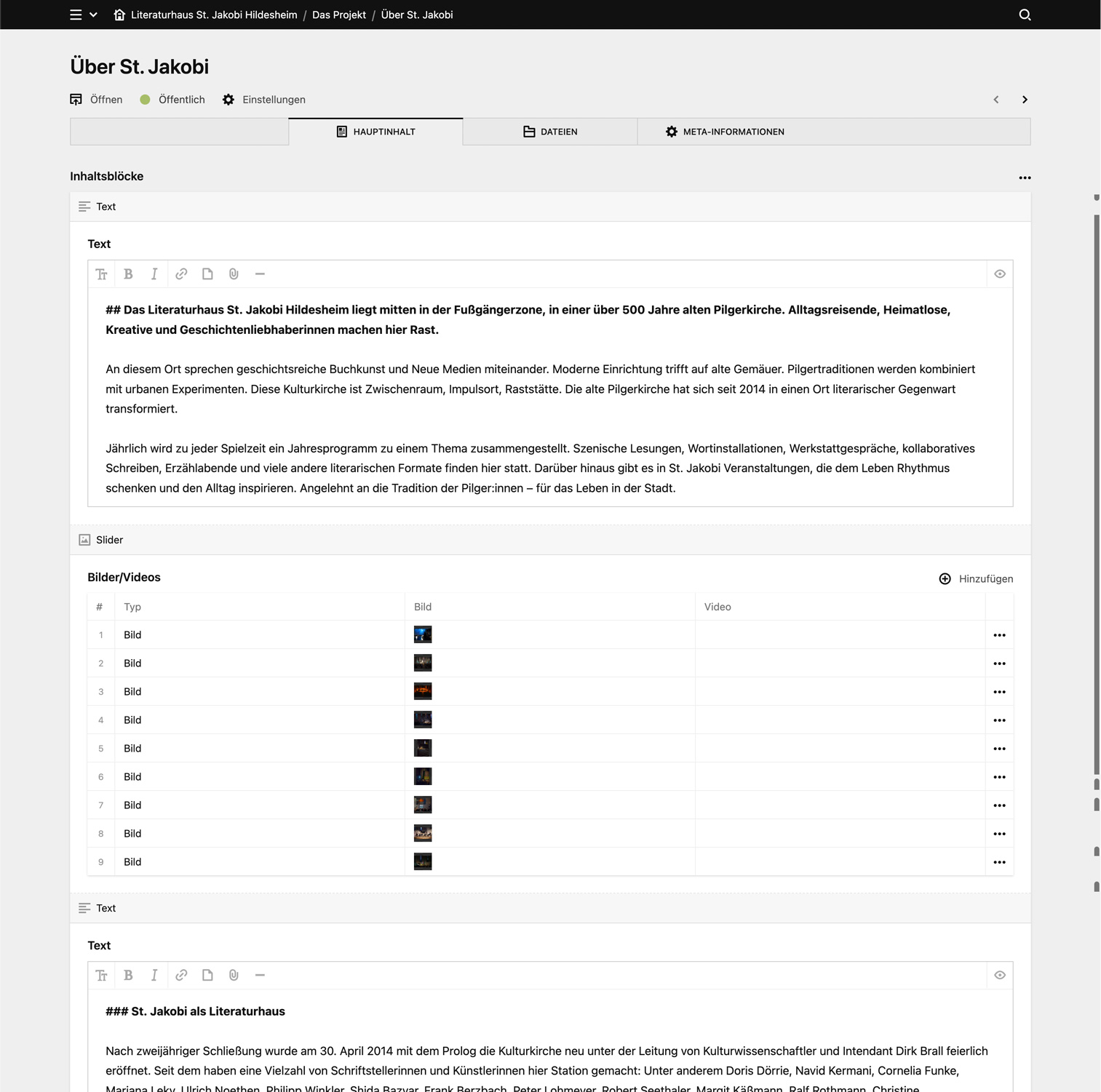
Task: Insert link in first text editor
Action: tap(181, 274)
